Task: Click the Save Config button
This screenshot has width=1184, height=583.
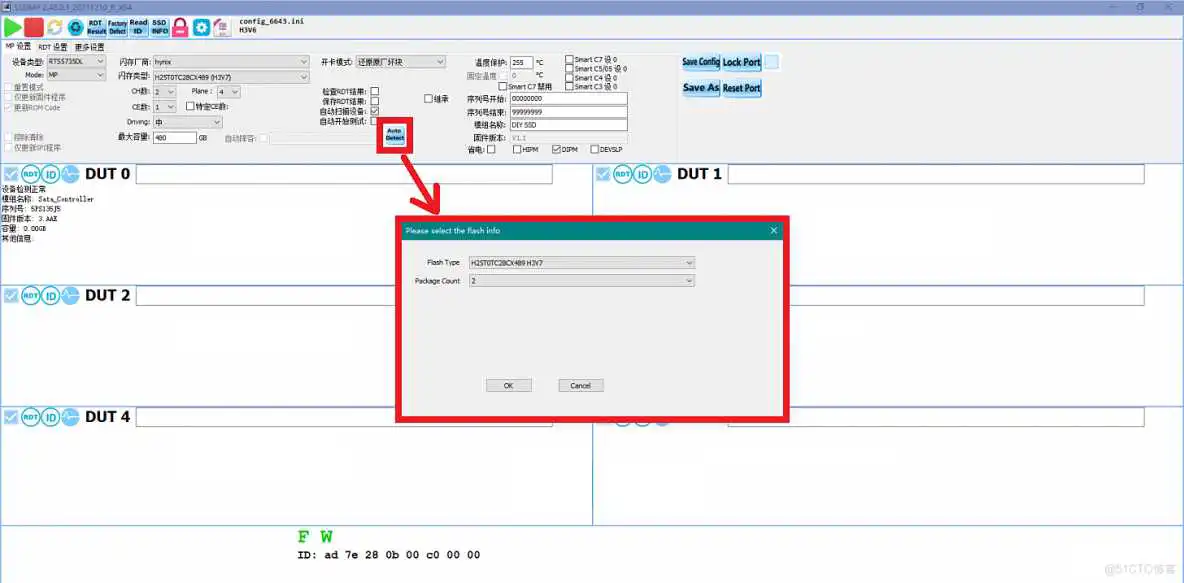Action: 700,62
